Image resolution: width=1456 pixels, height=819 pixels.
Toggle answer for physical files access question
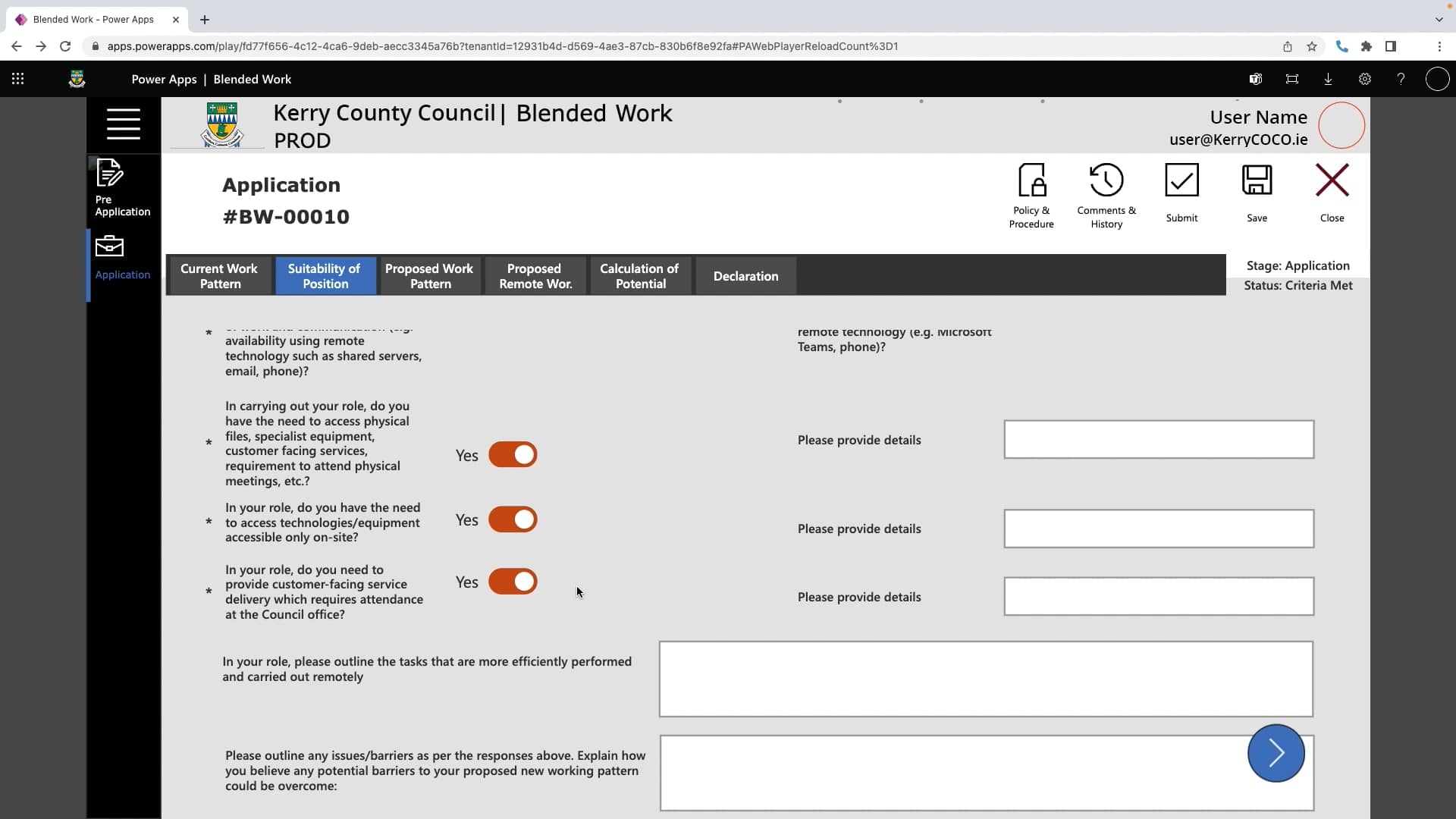(513, 454)
